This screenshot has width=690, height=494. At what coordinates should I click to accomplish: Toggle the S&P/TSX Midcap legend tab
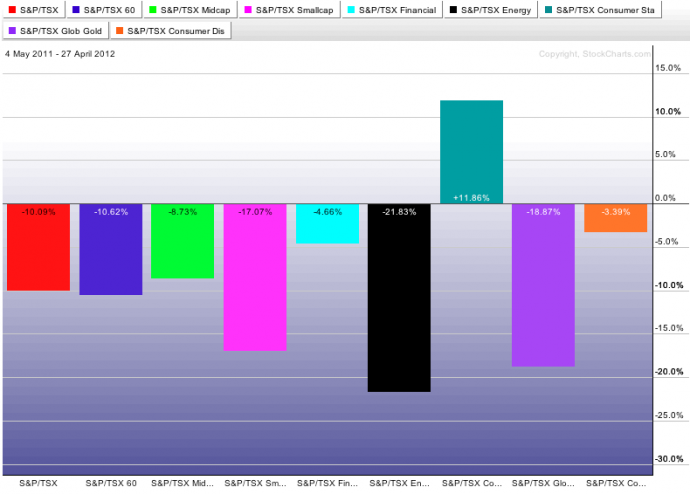coord(193,10)
